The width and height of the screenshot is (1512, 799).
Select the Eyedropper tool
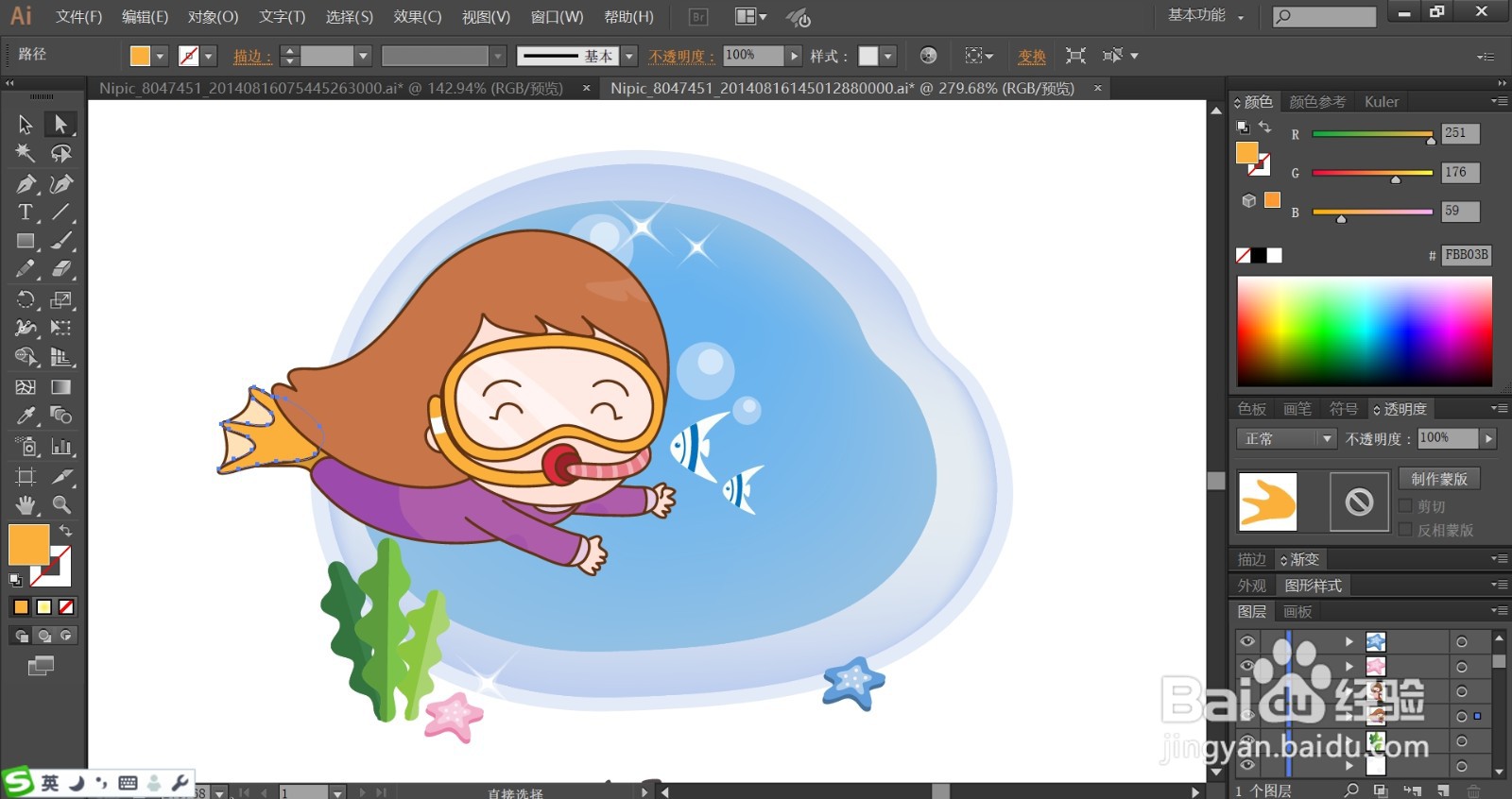point(26,416)
